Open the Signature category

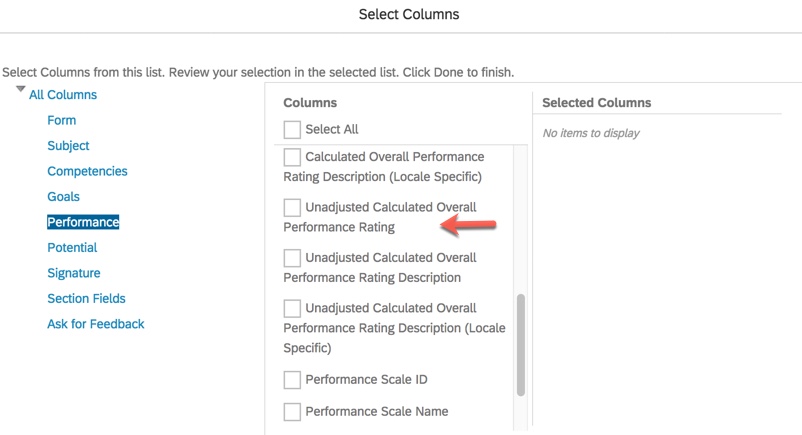point(74,273)
